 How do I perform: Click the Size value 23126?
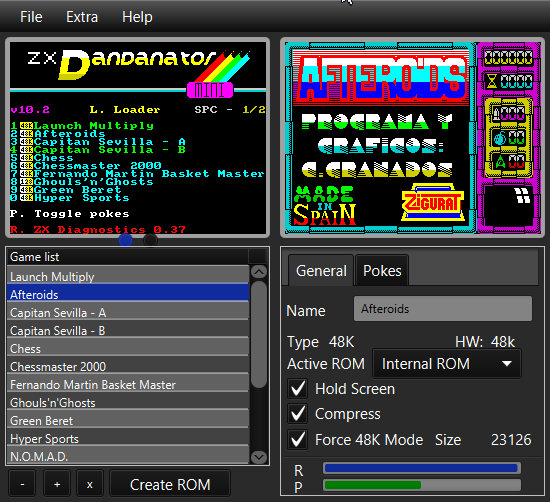[511, 440]
